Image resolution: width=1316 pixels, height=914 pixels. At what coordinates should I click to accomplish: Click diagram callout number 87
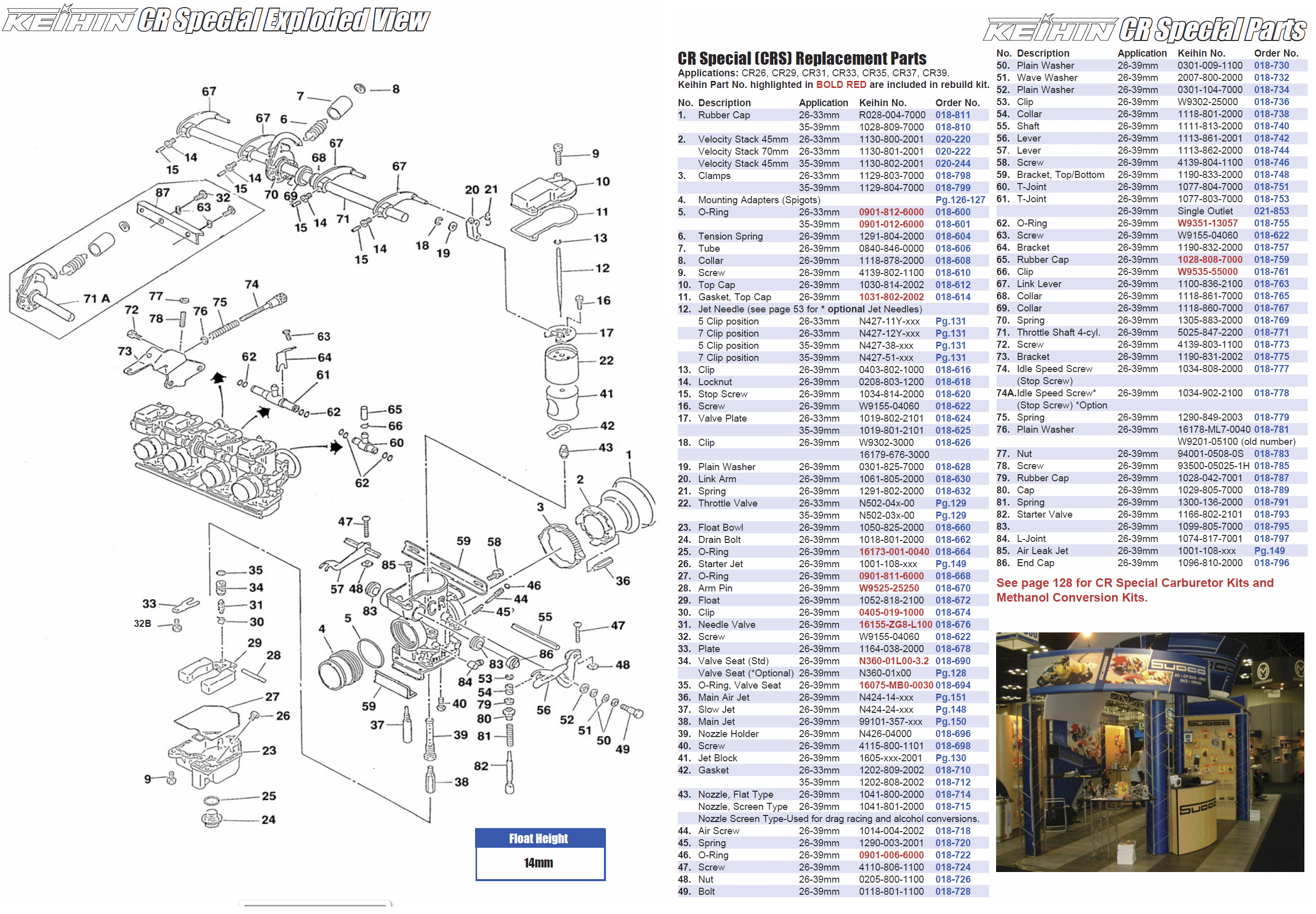click(163, 193)
